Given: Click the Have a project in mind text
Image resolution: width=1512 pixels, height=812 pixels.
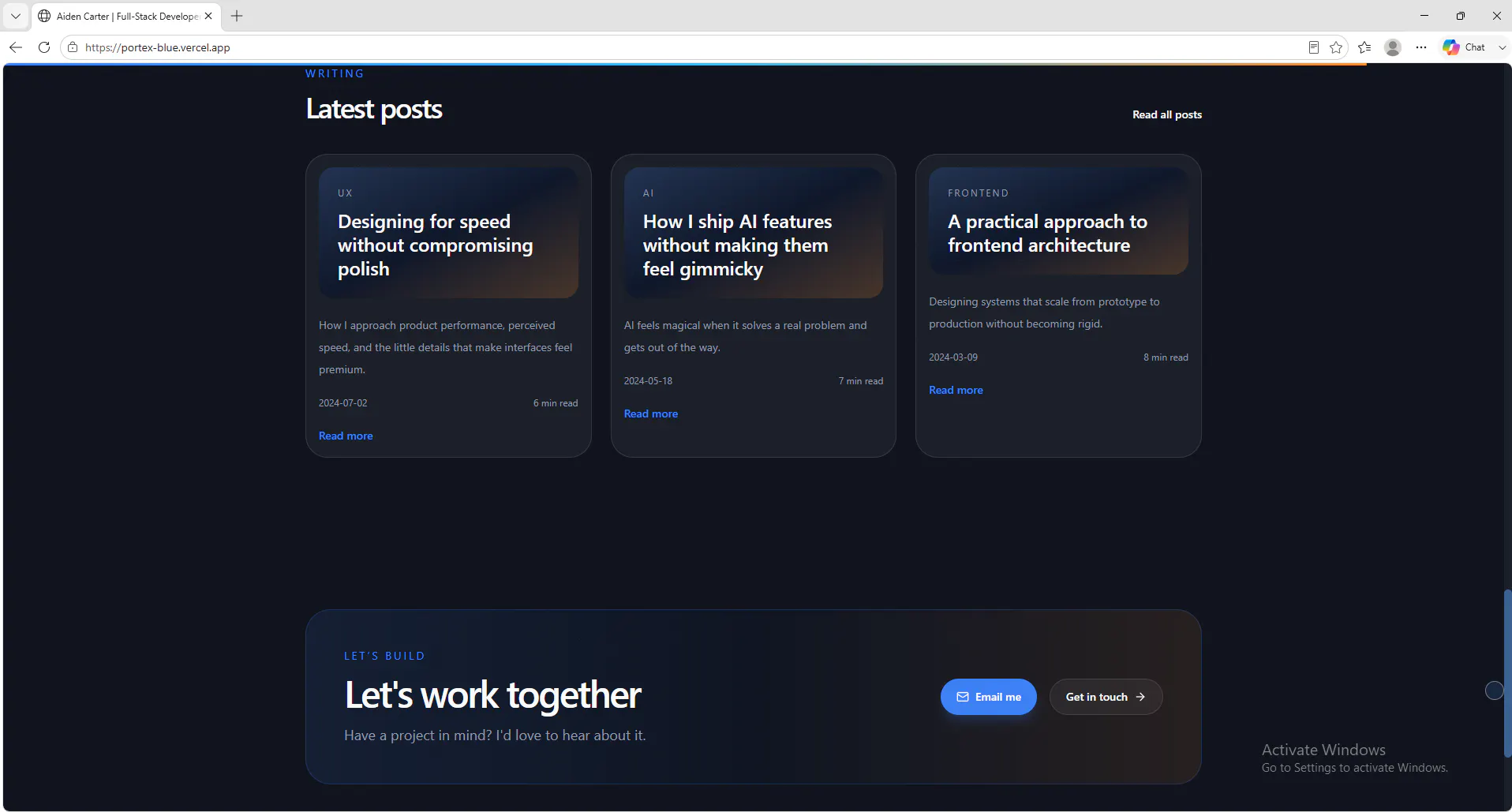Looking at the screenshot, I should tap(495, 735).
